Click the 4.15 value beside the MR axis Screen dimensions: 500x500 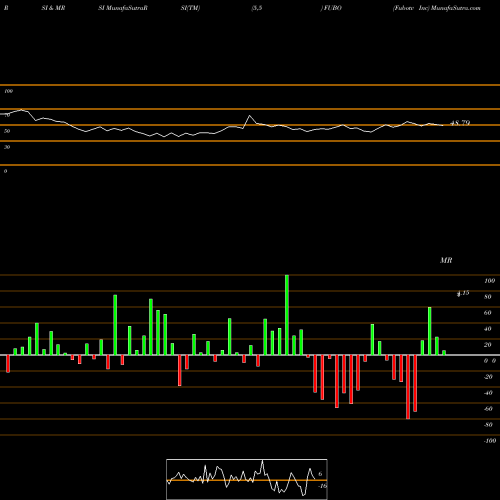[463, 293]
